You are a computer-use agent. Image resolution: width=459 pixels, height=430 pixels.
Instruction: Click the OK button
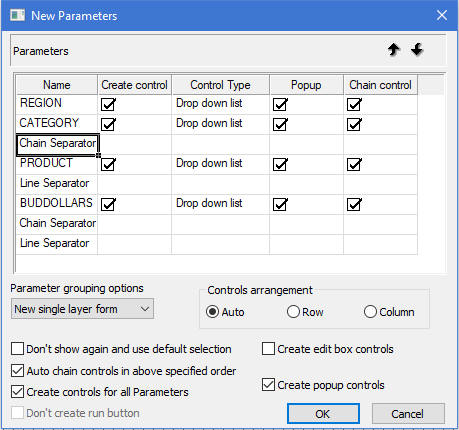point(323,414)
